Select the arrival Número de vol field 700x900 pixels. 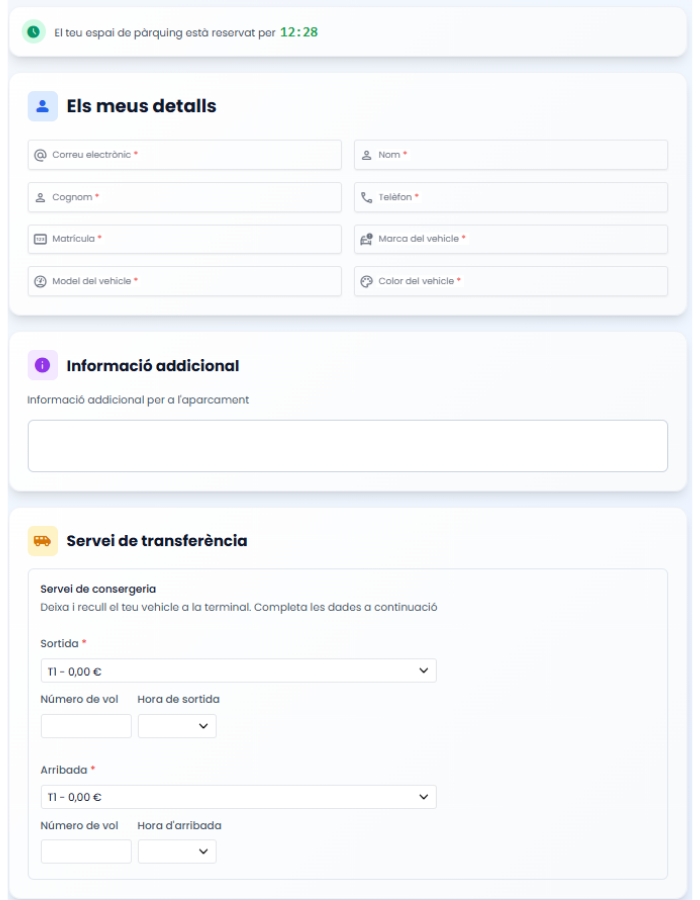click(x=86, y=852)
